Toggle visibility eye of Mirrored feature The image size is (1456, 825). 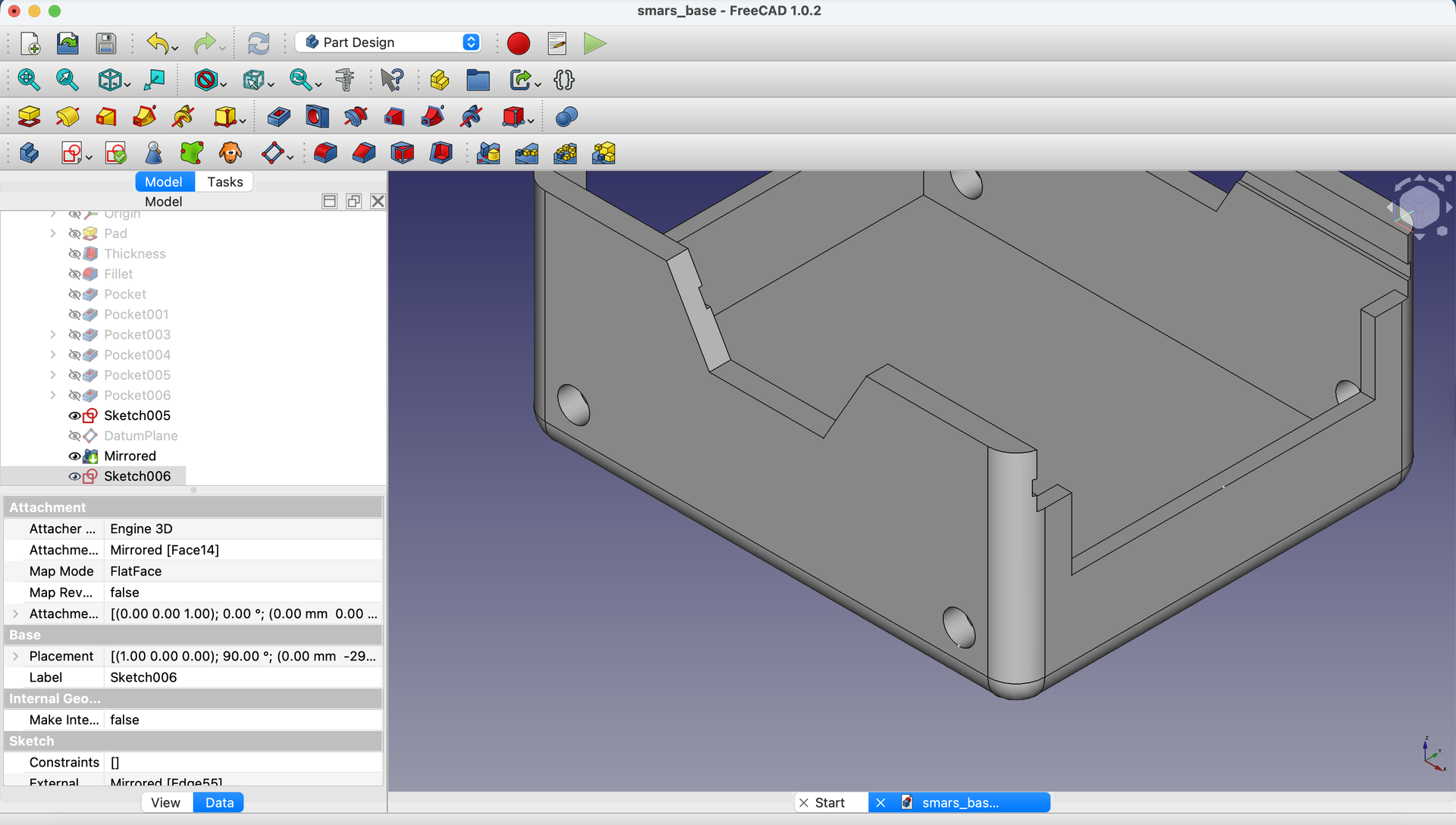(74, 456)
